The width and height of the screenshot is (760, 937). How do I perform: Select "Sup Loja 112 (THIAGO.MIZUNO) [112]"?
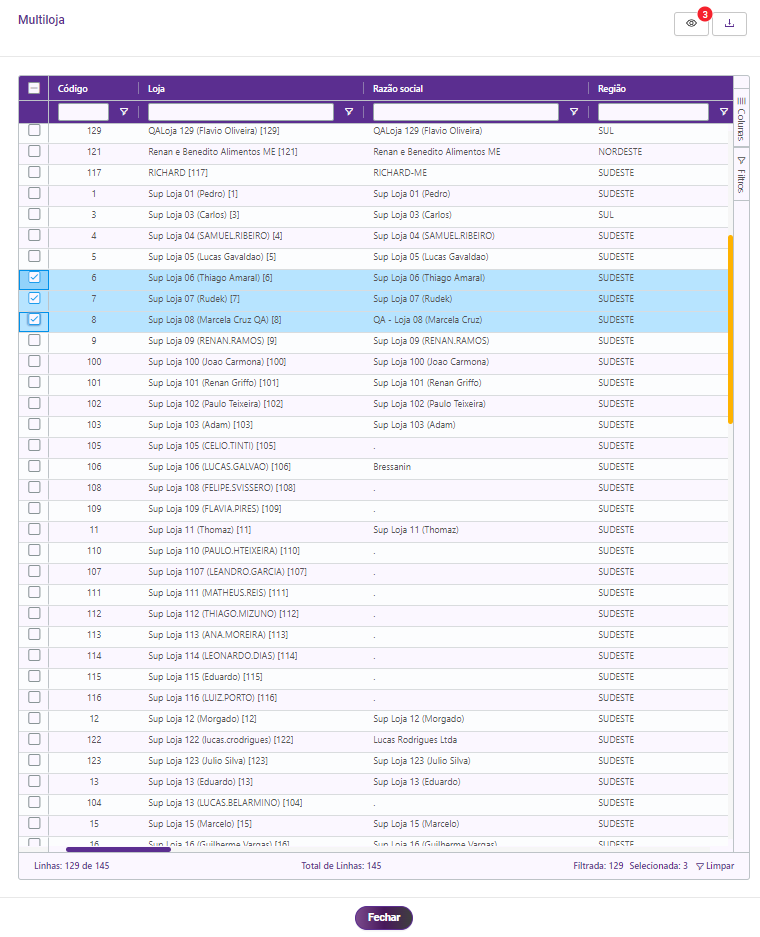[223, 614]
